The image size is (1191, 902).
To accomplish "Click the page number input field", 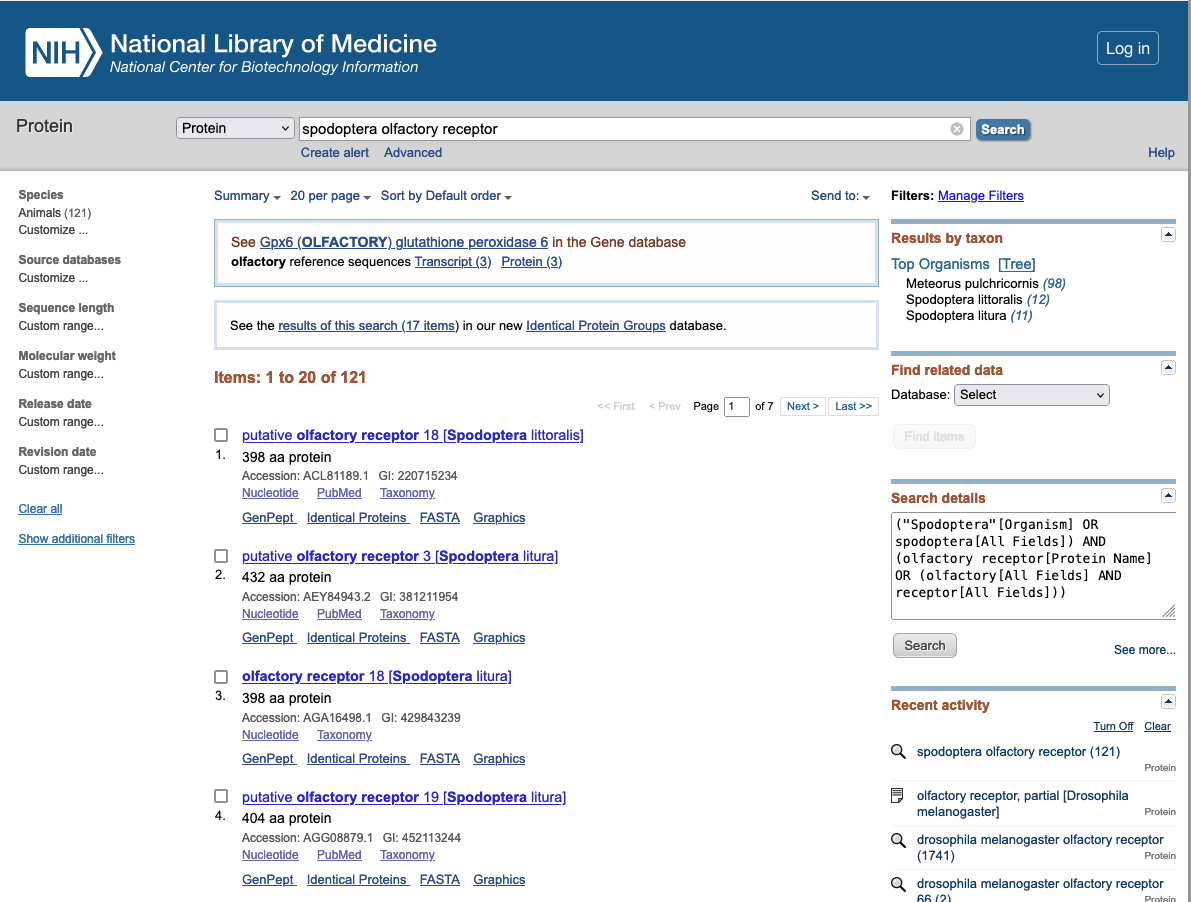I will click(x=736, y=406).
